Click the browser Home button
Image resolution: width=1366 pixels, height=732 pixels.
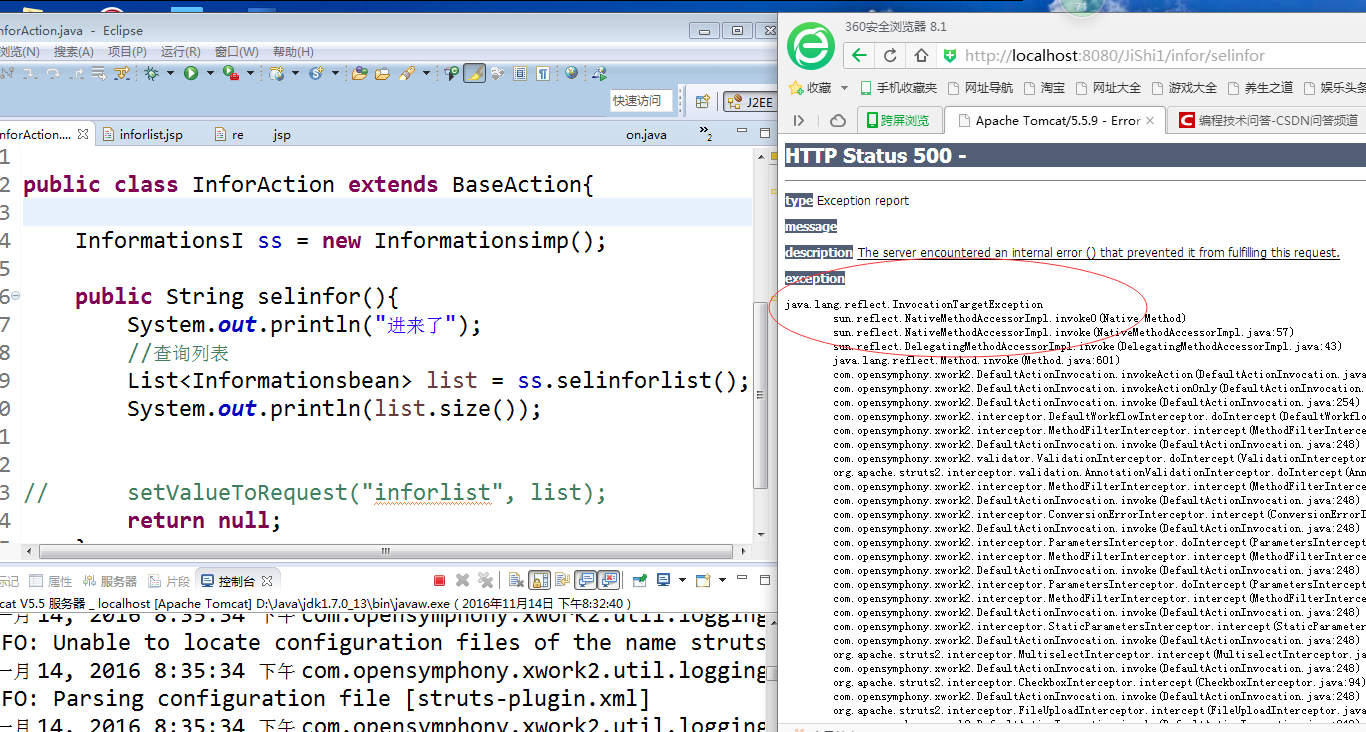coord(921,55)
